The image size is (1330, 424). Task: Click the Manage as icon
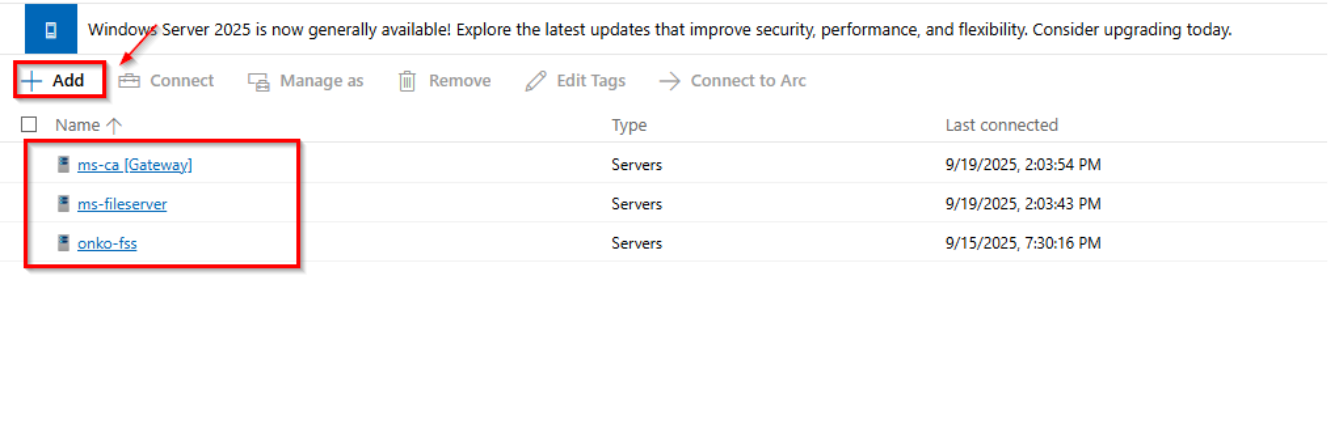point(259,81)
